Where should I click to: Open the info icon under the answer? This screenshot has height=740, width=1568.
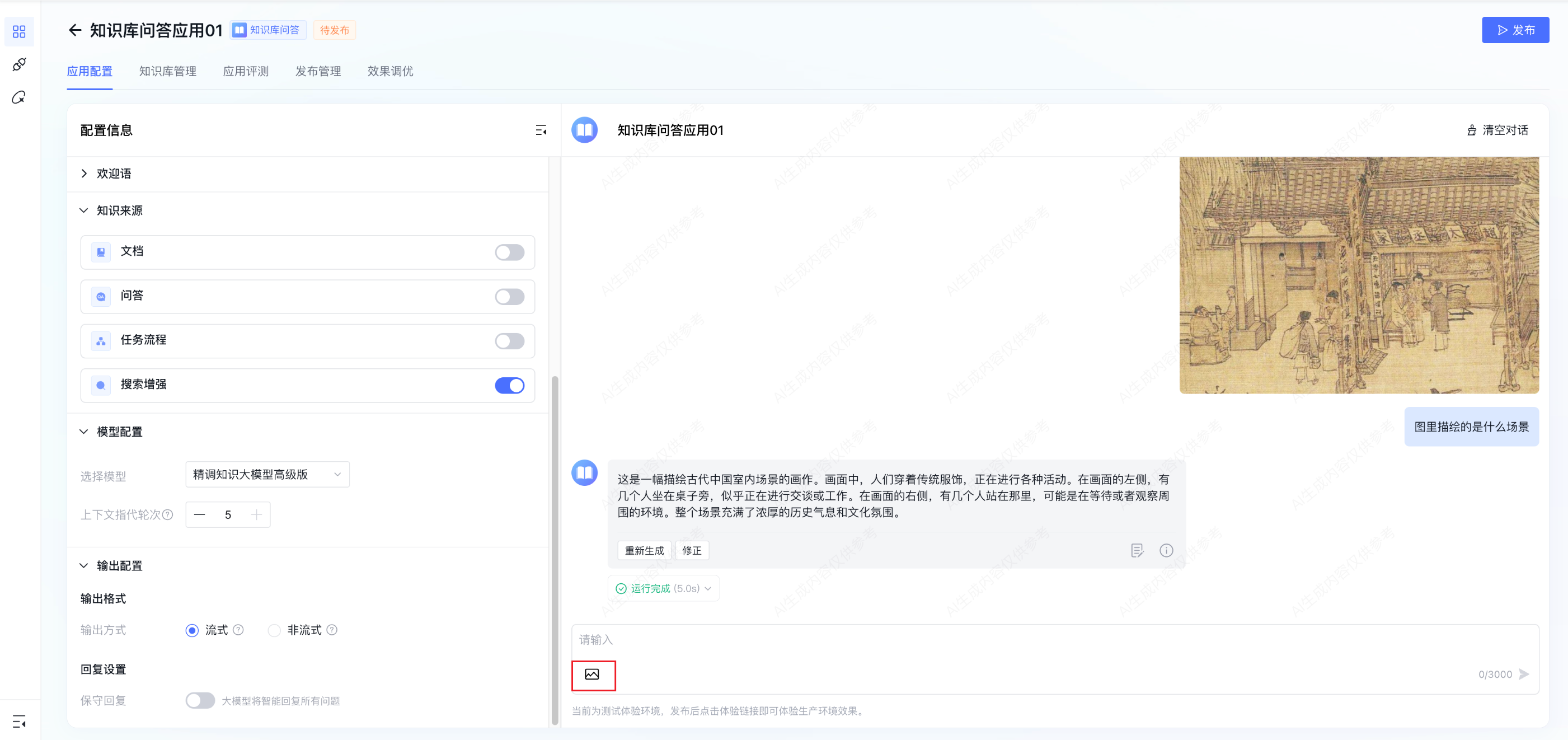[x=1166, y=551]
